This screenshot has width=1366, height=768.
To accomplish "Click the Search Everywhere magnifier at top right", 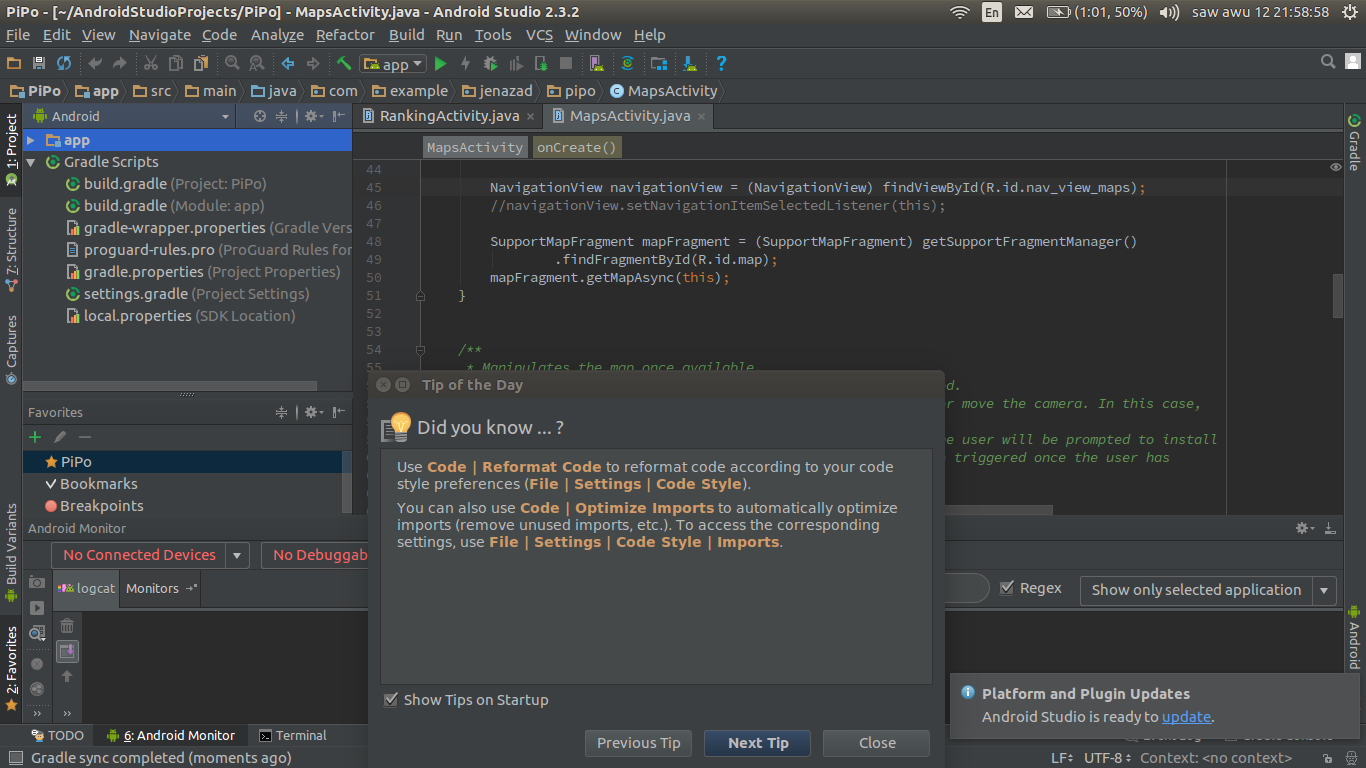I will pos(1328,62).
